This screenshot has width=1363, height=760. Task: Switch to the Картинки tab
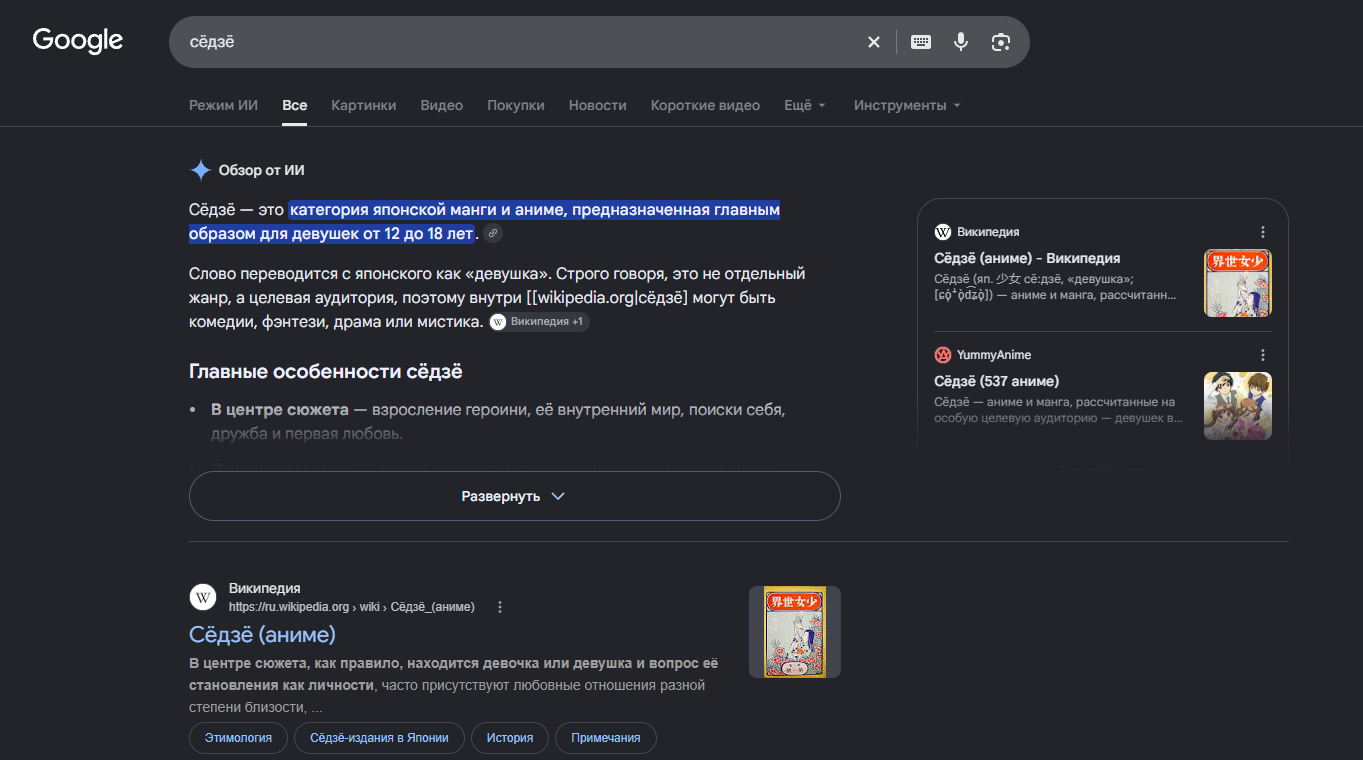click(x=364, y=105)
